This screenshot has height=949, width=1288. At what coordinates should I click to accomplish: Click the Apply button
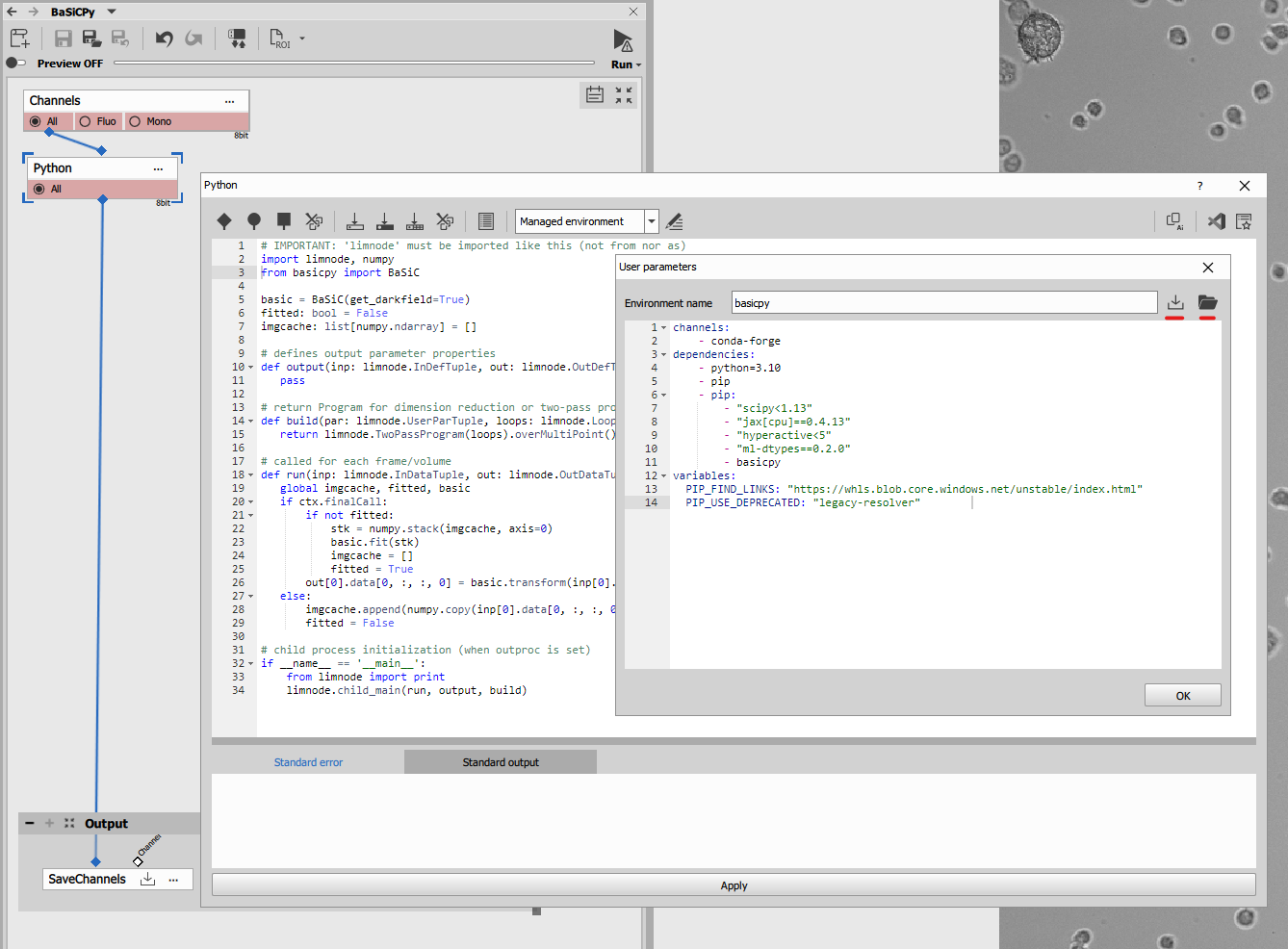tap(734, 885)
